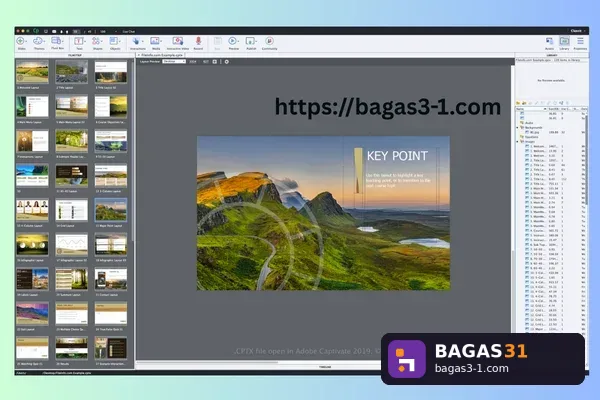
Task: Expand the Preview dropdown arrow
Action: (x=238, y=41)
